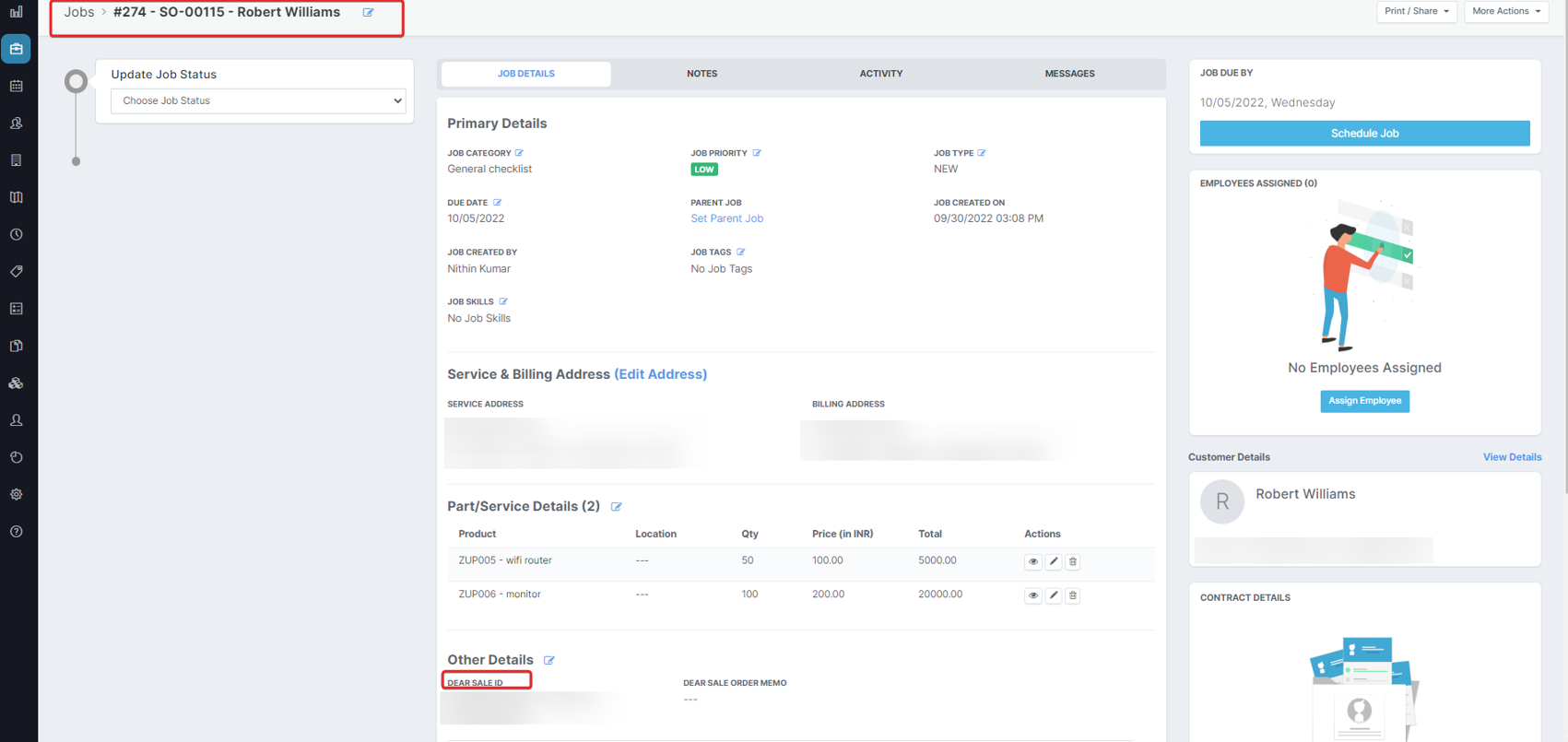Viewport: 1568px width, 742px height.
Task: Open the calendar icon in sidebar
Action: [x=17, y=86]
